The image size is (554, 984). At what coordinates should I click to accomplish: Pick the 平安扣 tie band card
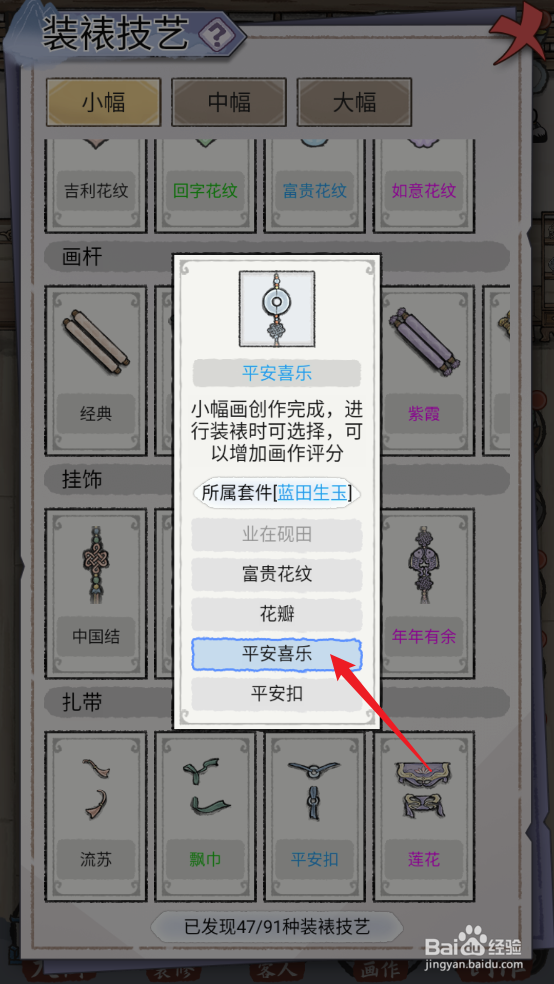click(314, 816)
